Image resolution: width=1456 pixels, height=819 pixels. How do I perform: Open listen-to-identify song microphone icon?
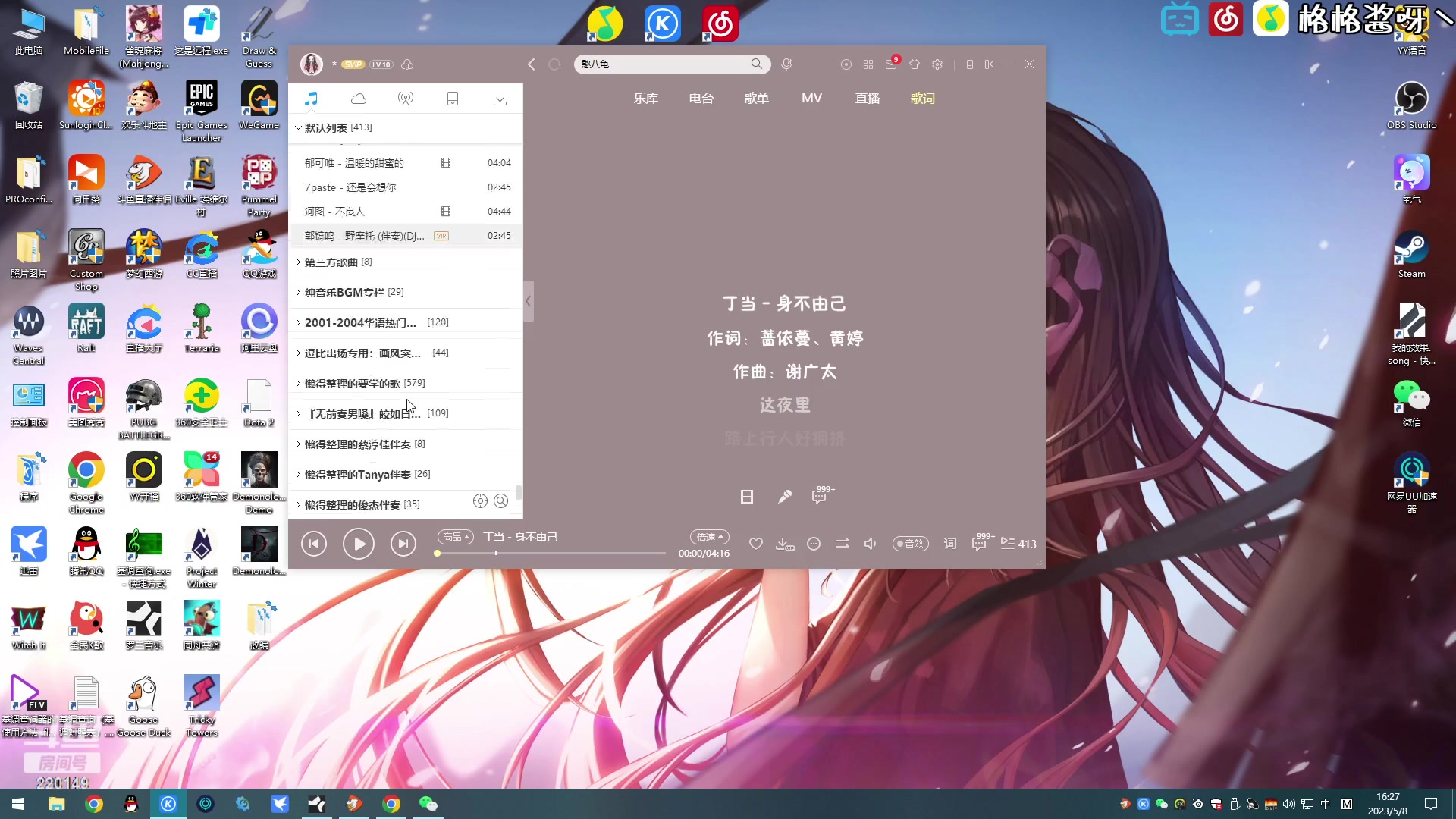click(x=786, y=64)
